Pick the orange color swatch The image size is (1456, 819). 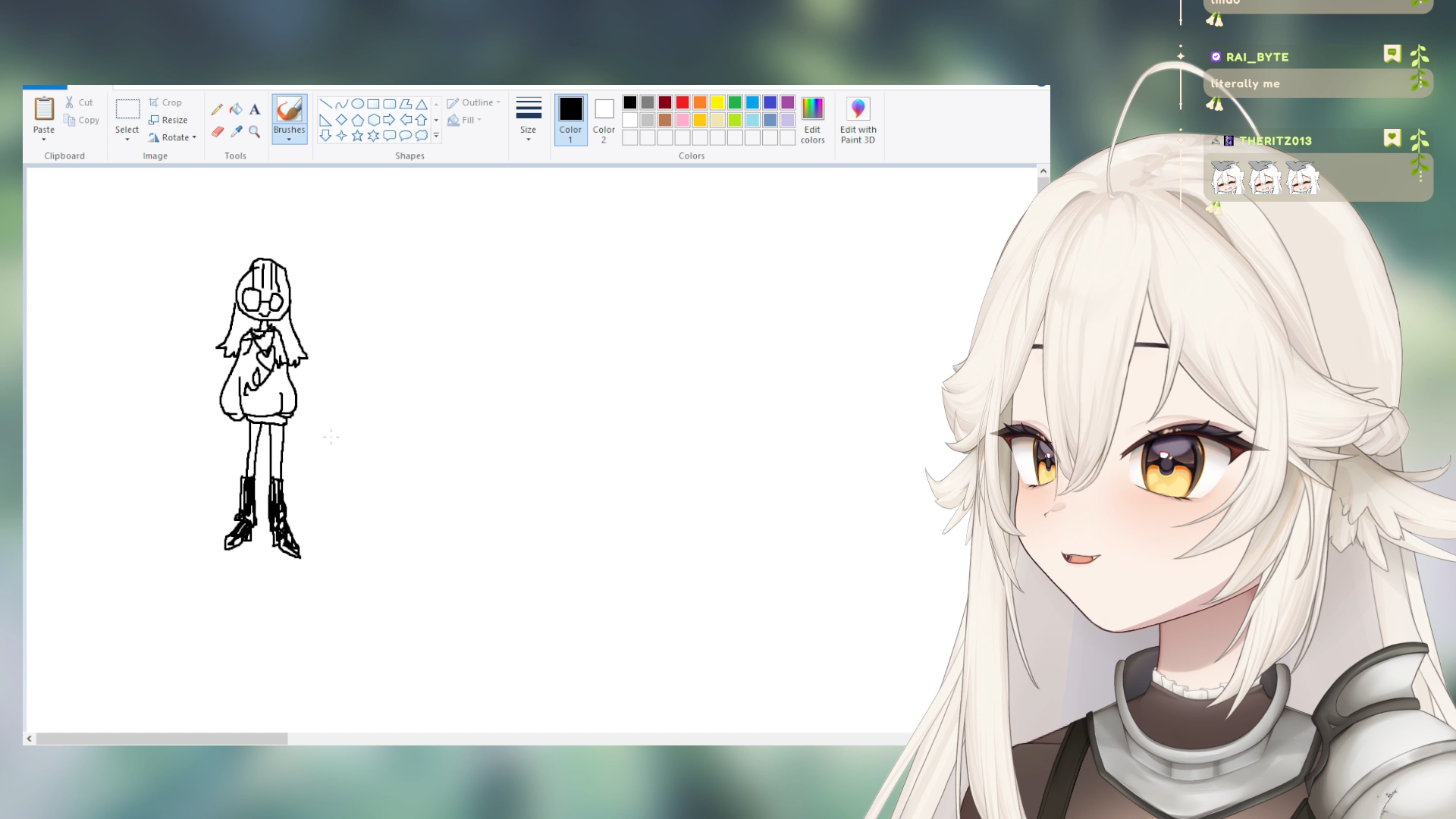pos(700,102)
